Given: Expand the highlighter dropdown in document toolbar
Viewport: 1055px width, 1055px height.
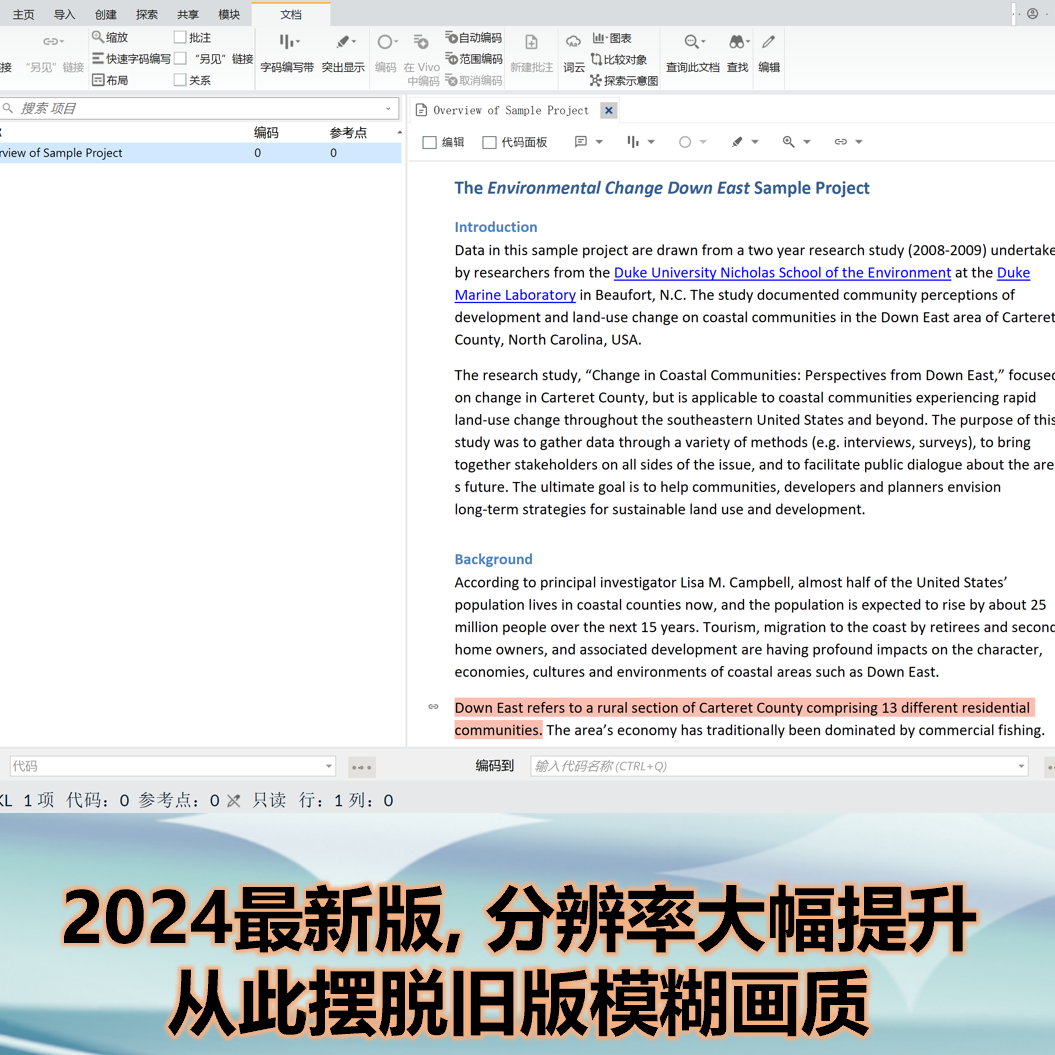Looking at the screenshot, I should (x=754, y=142).
